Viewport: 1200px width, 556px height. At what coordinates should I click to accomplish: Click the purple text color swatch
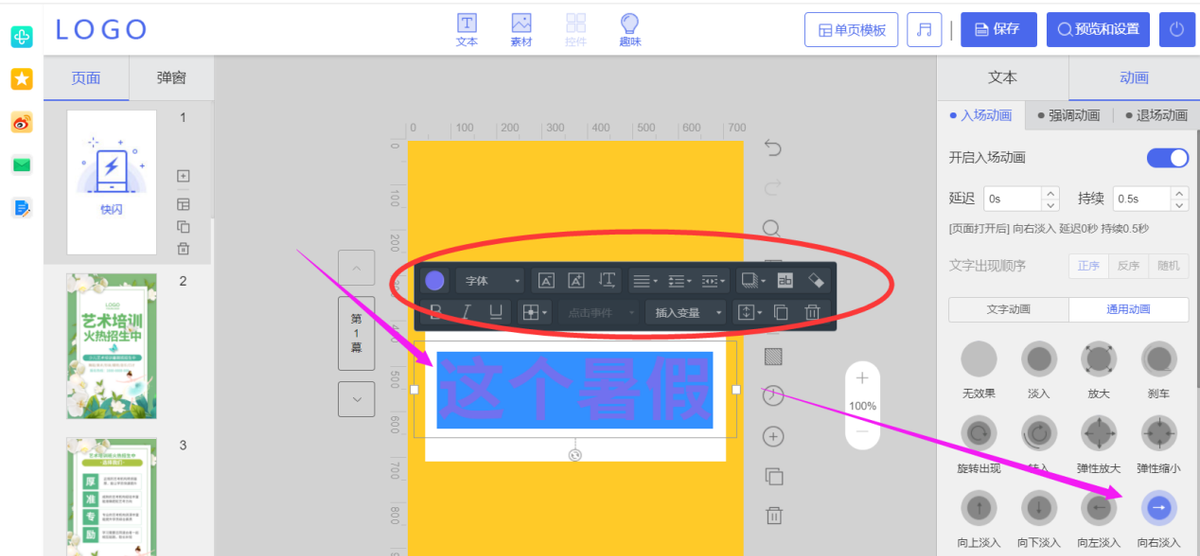(x=435, y=281)
